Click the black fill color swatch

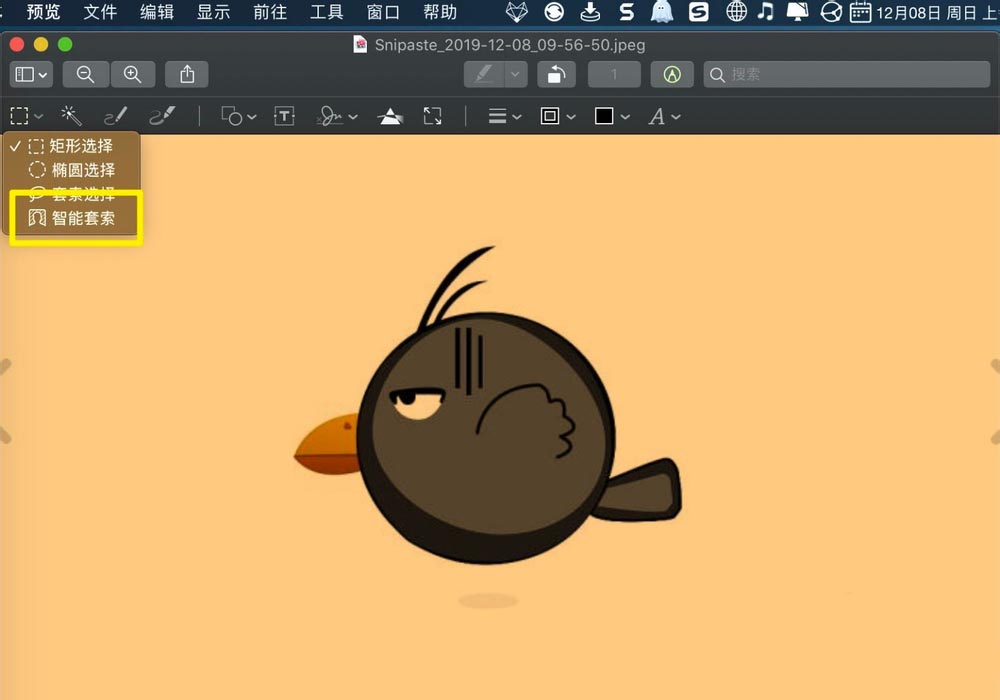click(x=604, y=116)
